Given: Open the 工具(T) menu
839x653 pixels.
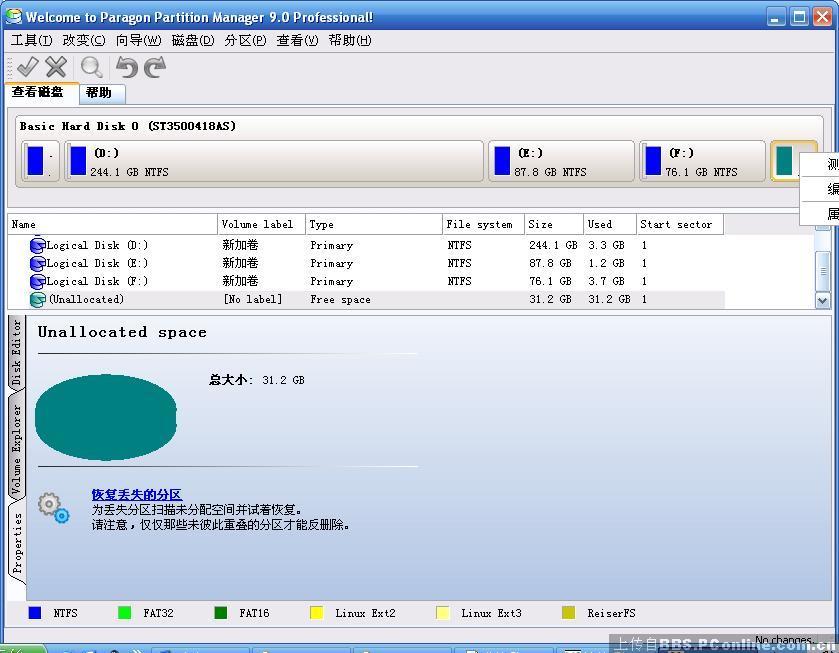Looking at the screenshot, I should (31, 40).
